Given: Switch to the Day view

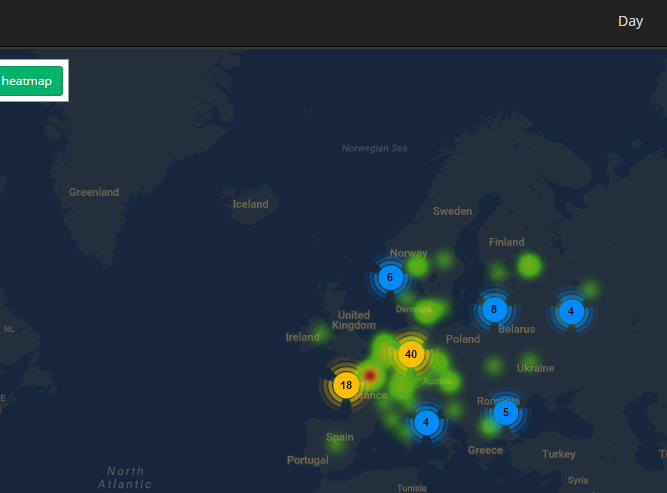Looking at the screenshot, I should click(630, 21).
